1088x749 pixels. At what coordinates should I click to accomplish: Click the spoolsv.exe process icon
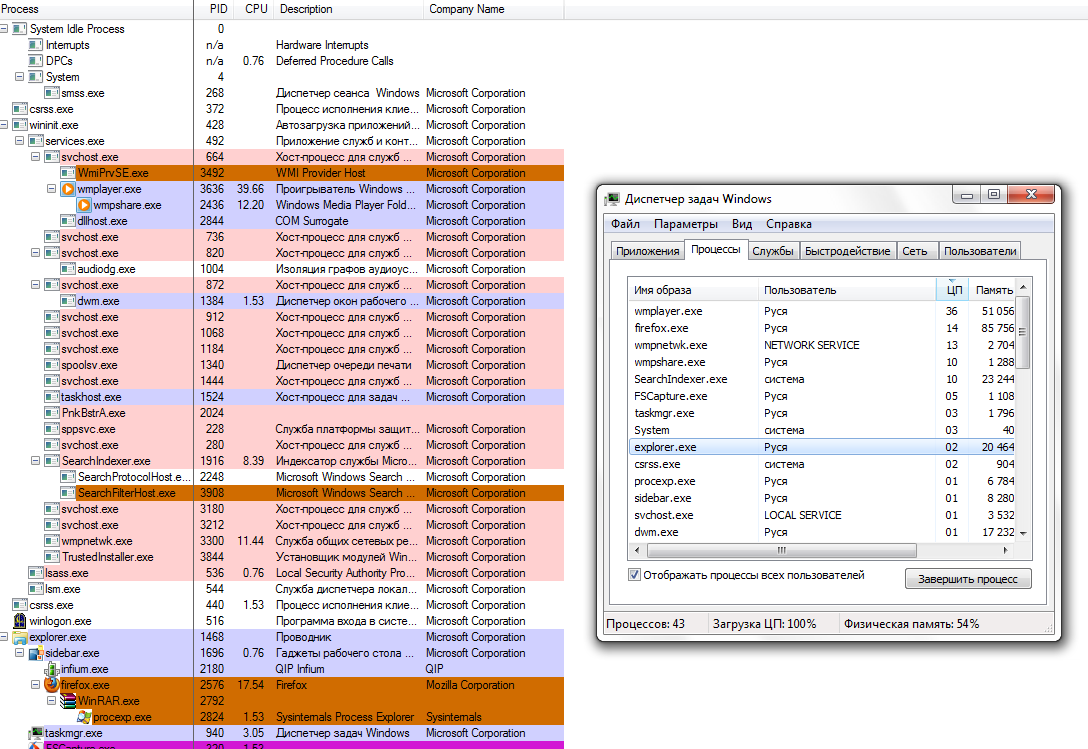pos(52,365)
